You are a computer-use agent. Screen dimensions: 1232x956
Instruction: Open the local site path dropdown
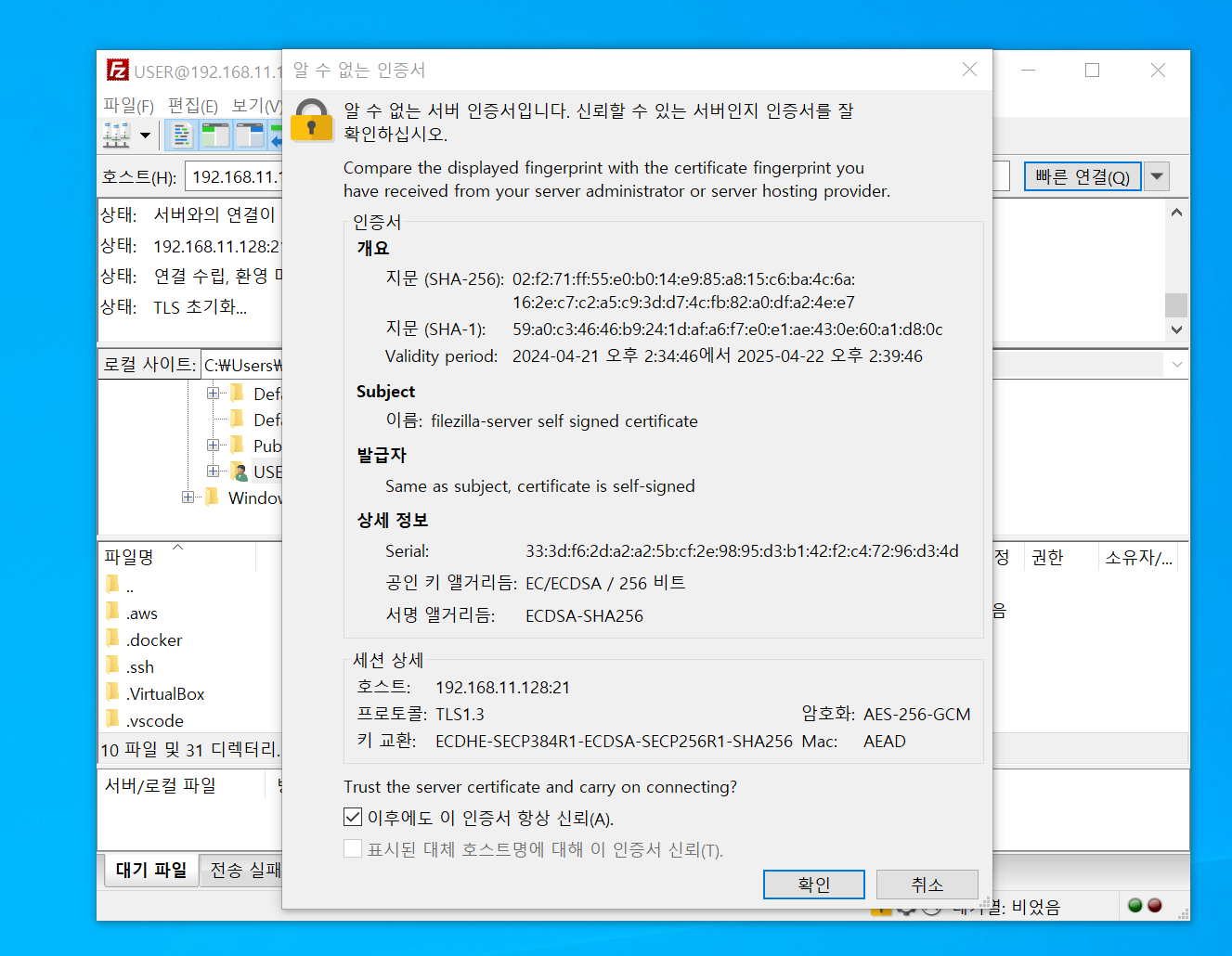coord(1177,365)
